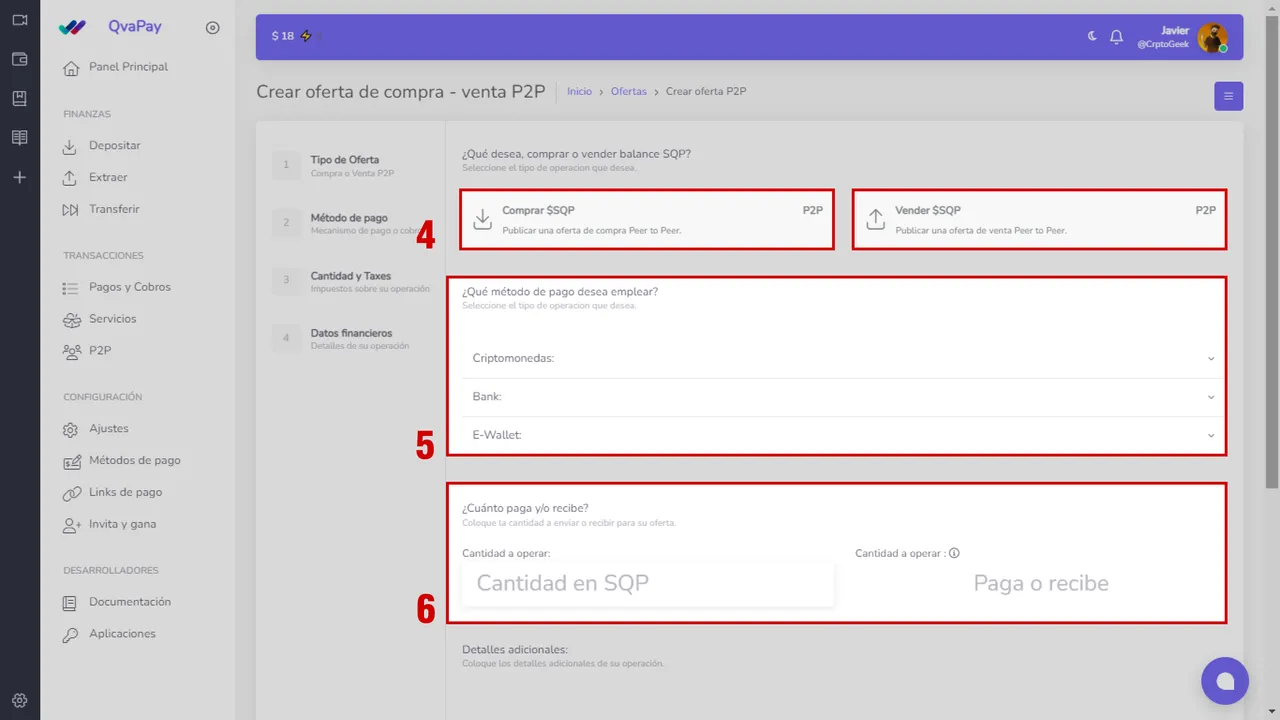Click info icon beside Cantidad a operar
Screen dimensions: 1280x720
(x=954, y=553)
